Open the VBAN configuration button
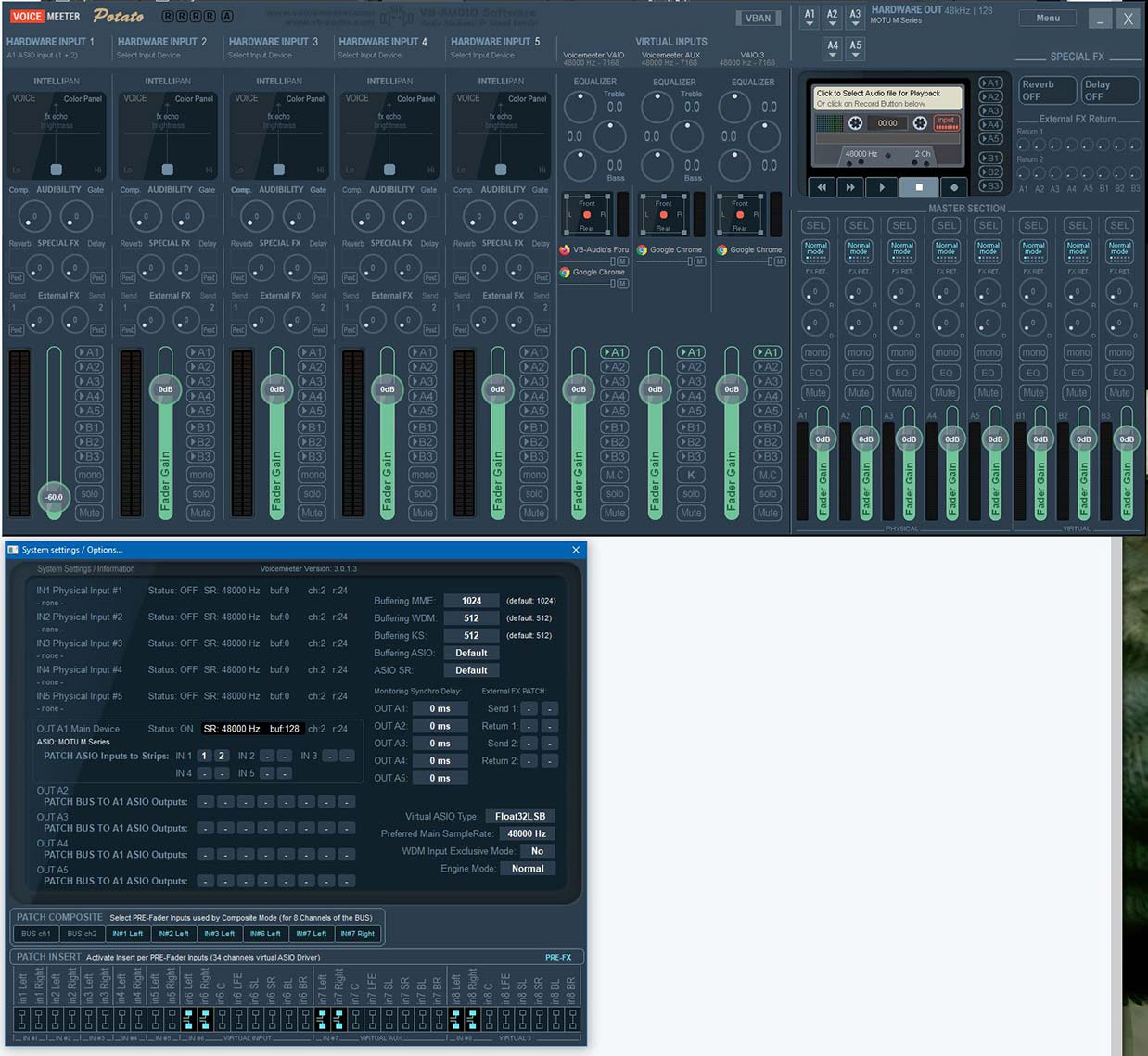The image size is (1148, 1056). [x=759, y=18]
